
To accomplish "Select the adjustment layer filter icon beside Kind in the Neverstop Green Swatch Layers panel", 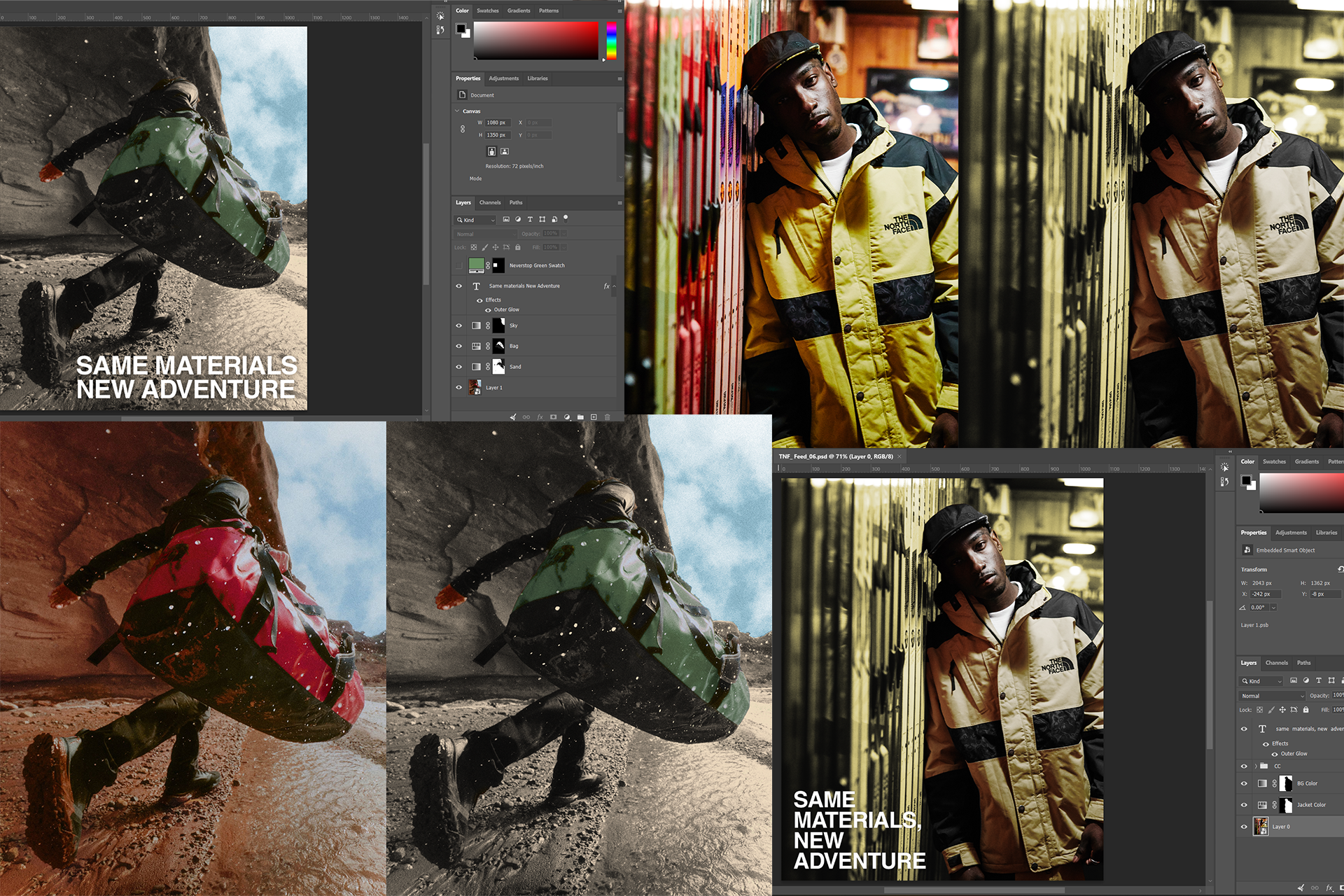I will pyautogui.click(x=518, y=219).
